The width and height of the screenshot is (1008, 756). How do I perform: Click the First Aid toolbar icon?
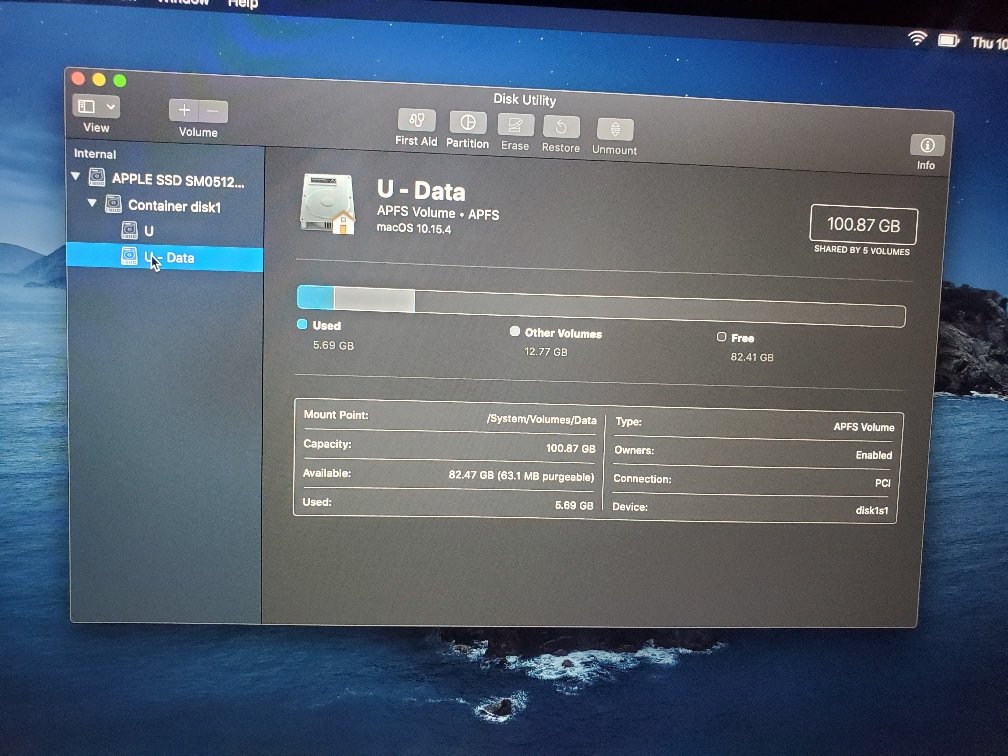(x=417, y=120)
